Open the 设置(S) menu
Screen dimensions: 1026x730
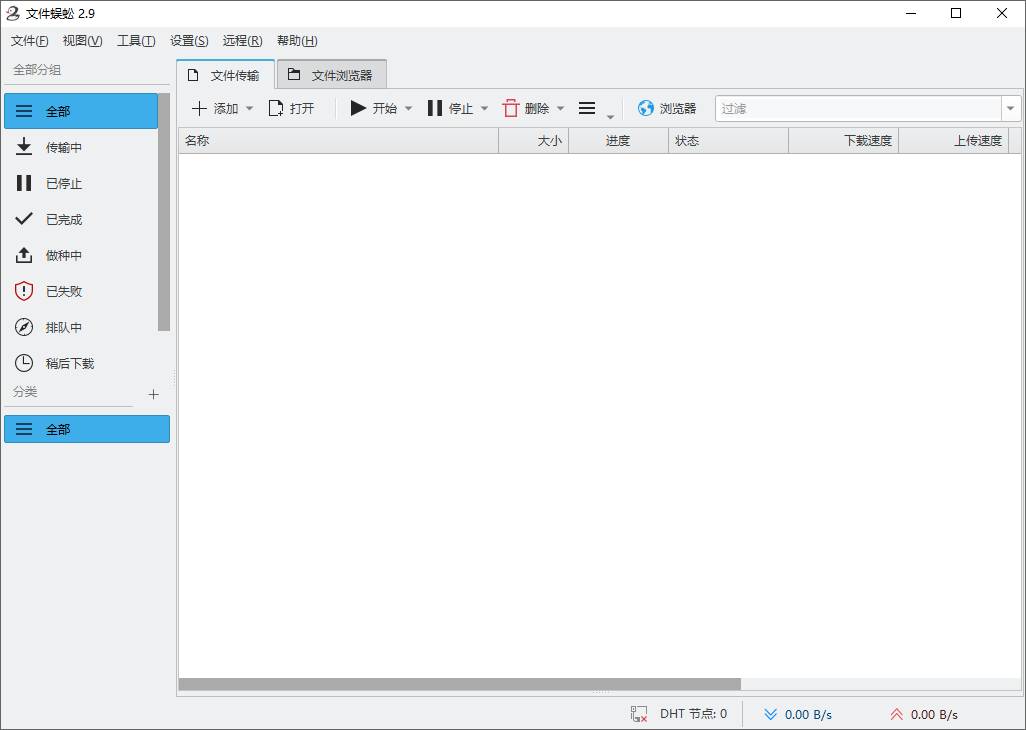pos(189,41)
